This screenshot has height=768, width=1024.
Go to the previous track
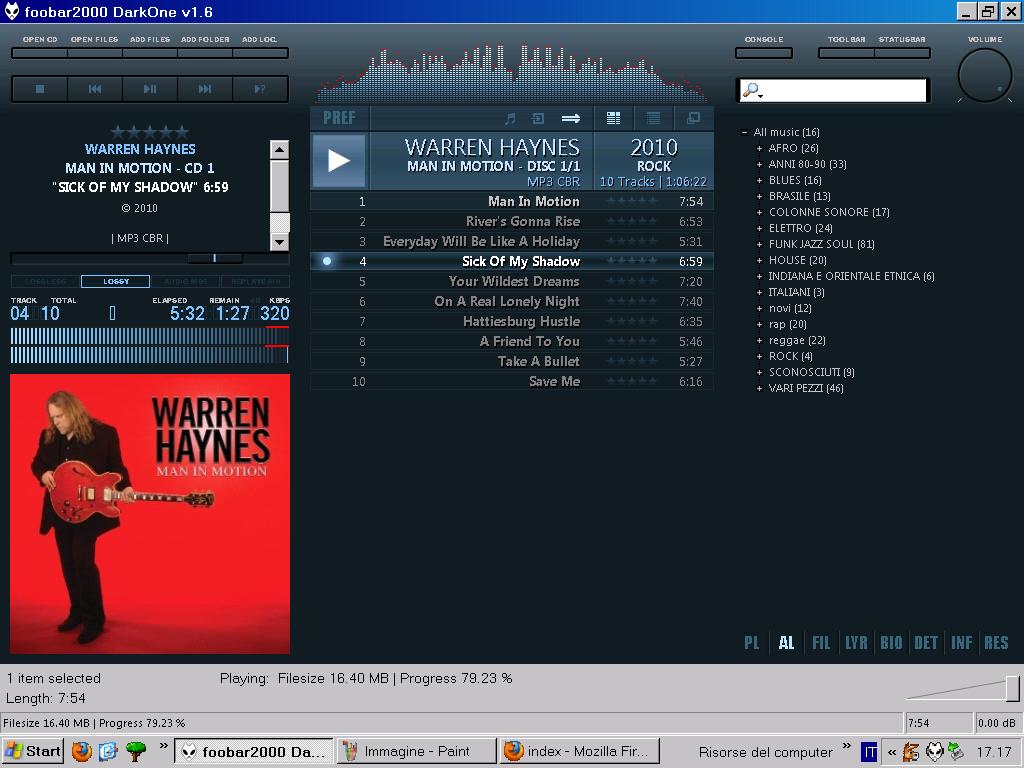(95, 89)
